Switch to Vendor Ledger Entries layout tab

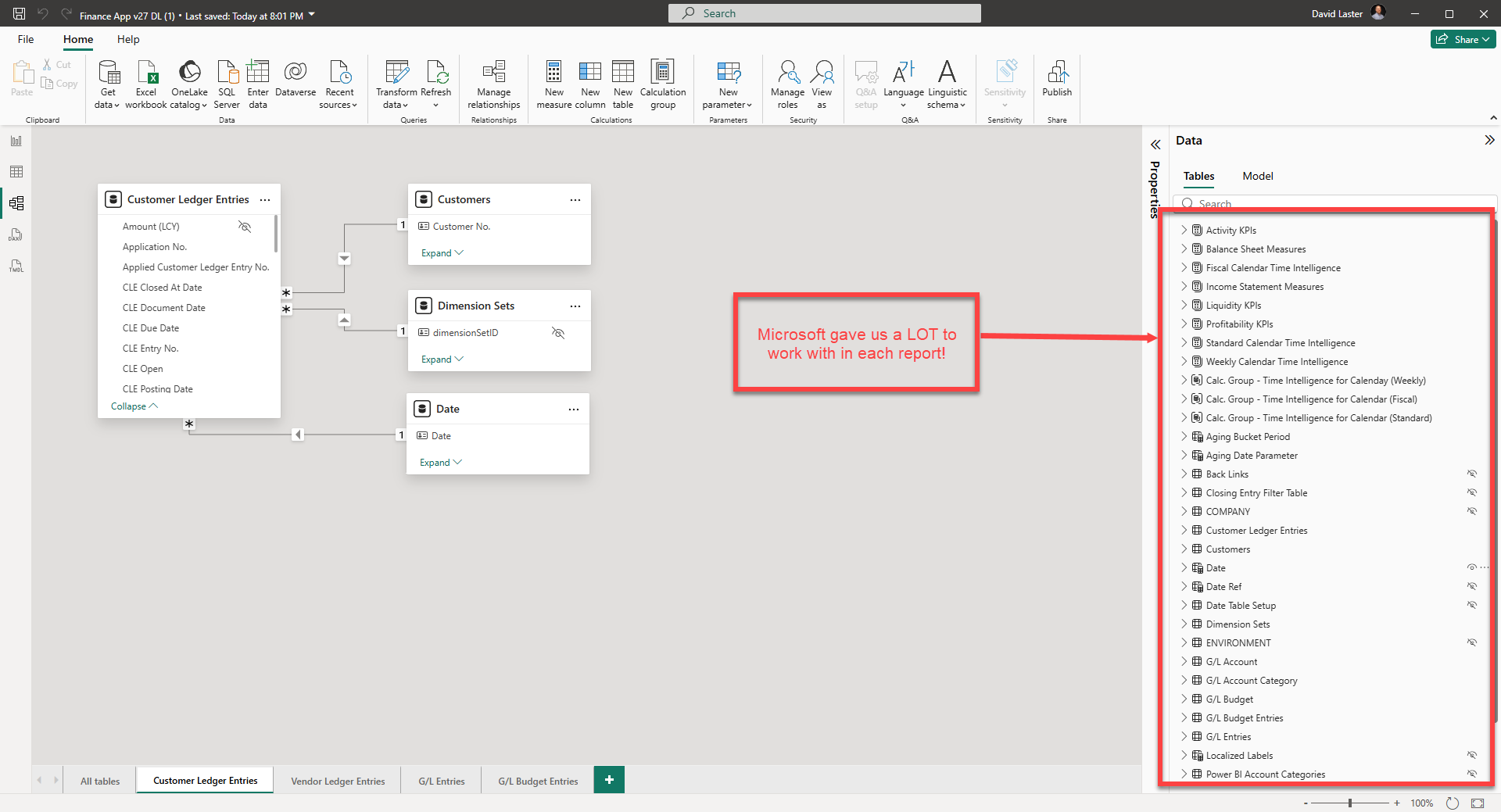pos(338,781)
